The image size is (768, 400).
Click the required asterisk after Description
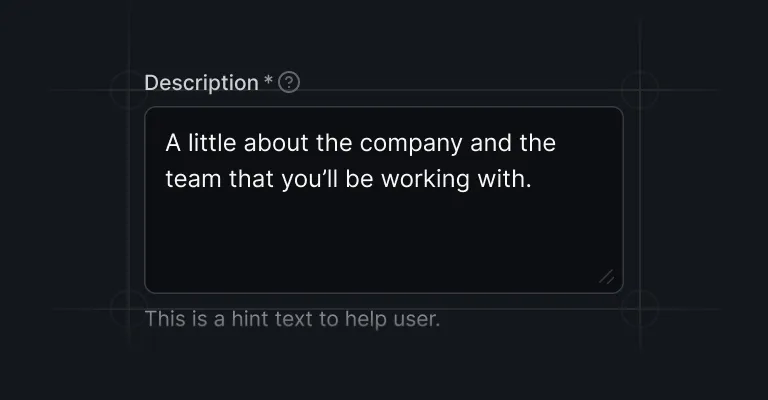point(268,80)
